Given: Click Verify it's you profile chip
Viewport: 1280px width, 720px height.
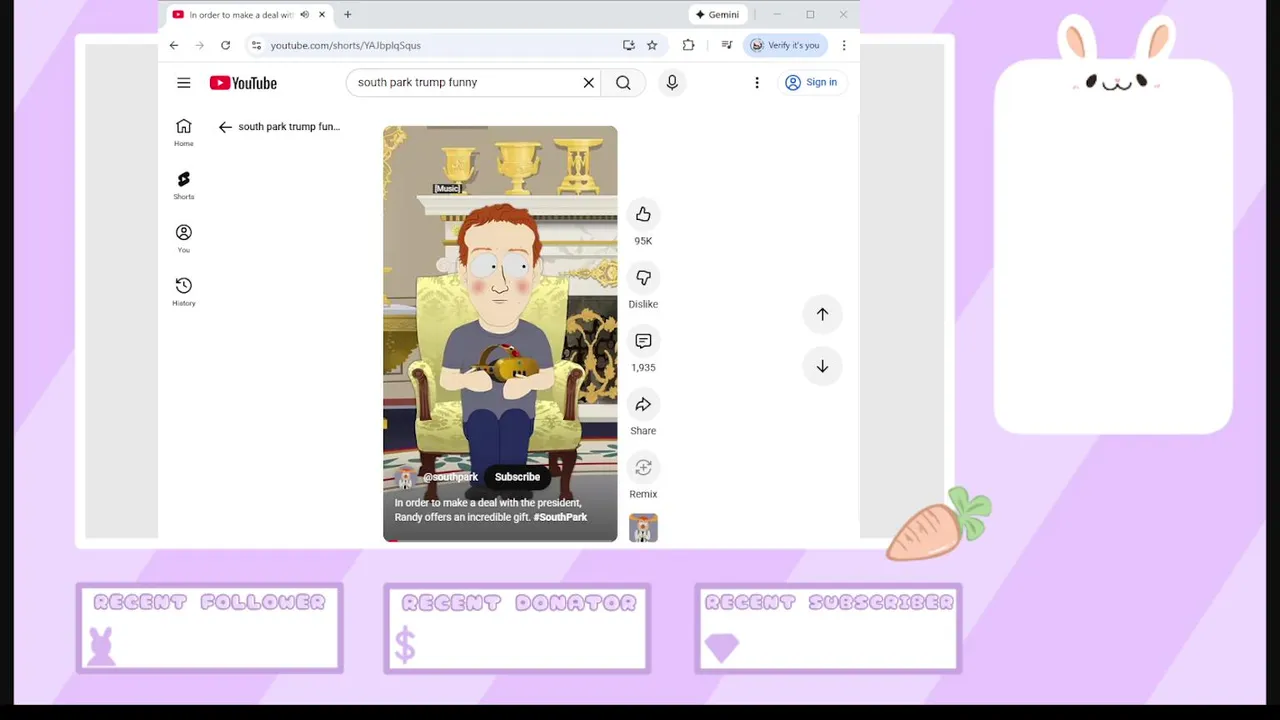Looking at the screenshot, I should pos(785,45).
